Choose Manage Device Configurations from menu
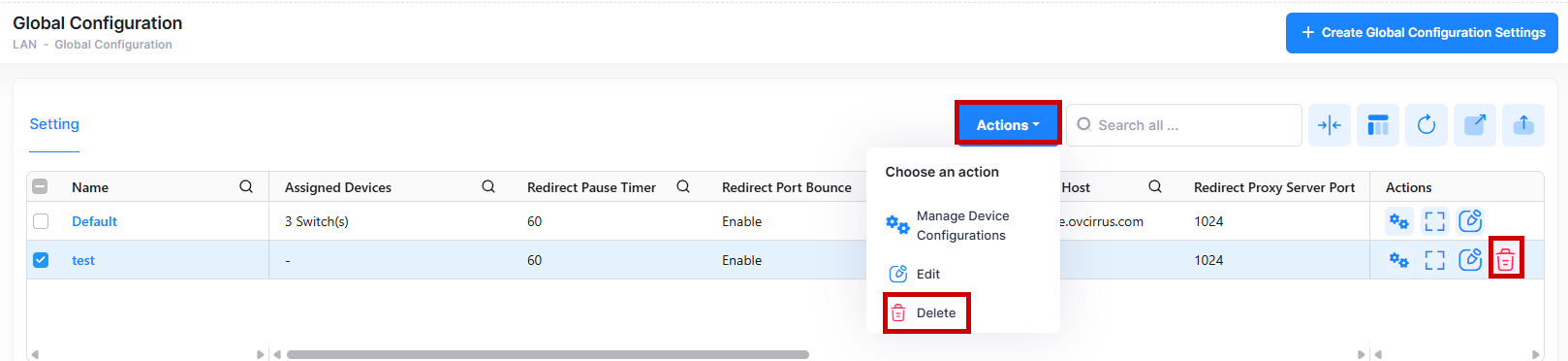Screen dimensions: 1568x361 coord(963,225)
